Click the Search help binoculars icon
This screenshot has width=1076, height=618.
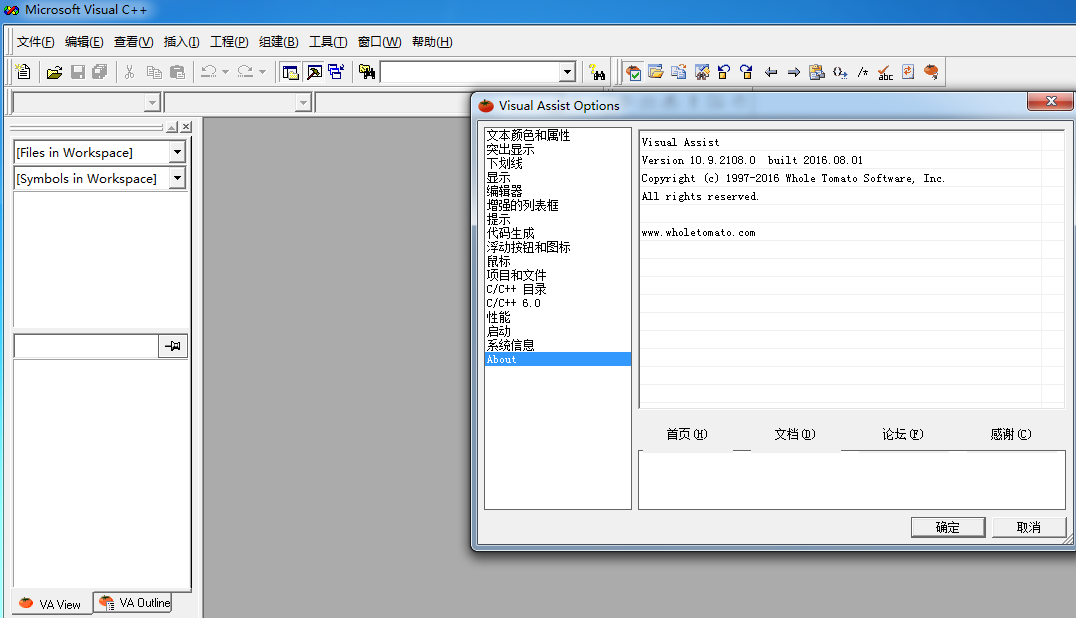(x=597, y=72)
